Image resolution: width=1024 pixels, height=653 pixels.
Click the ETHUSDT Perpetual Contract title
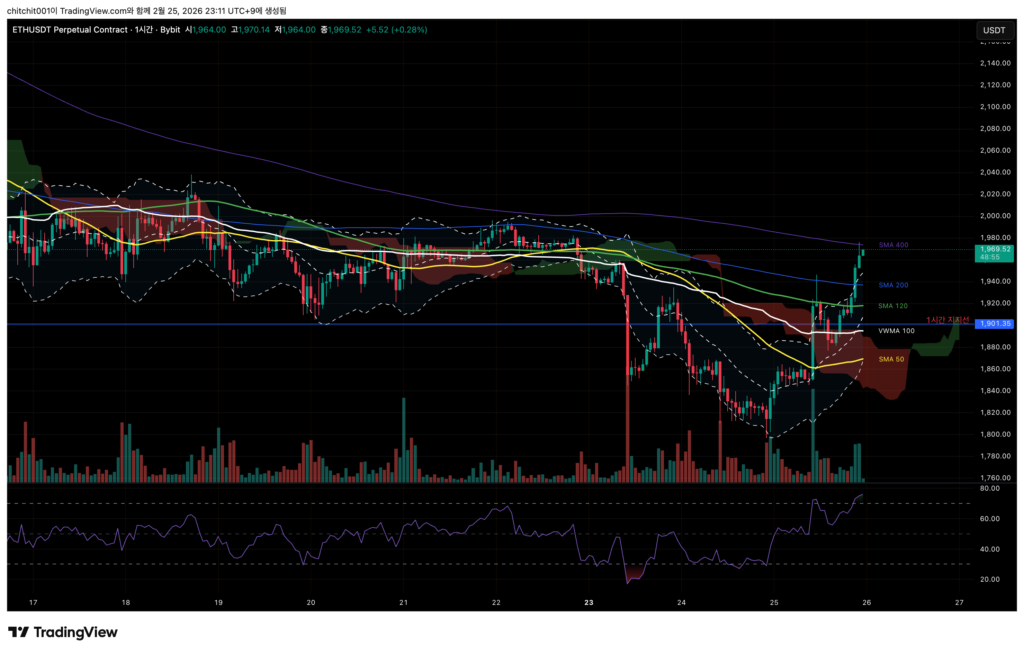78,30
